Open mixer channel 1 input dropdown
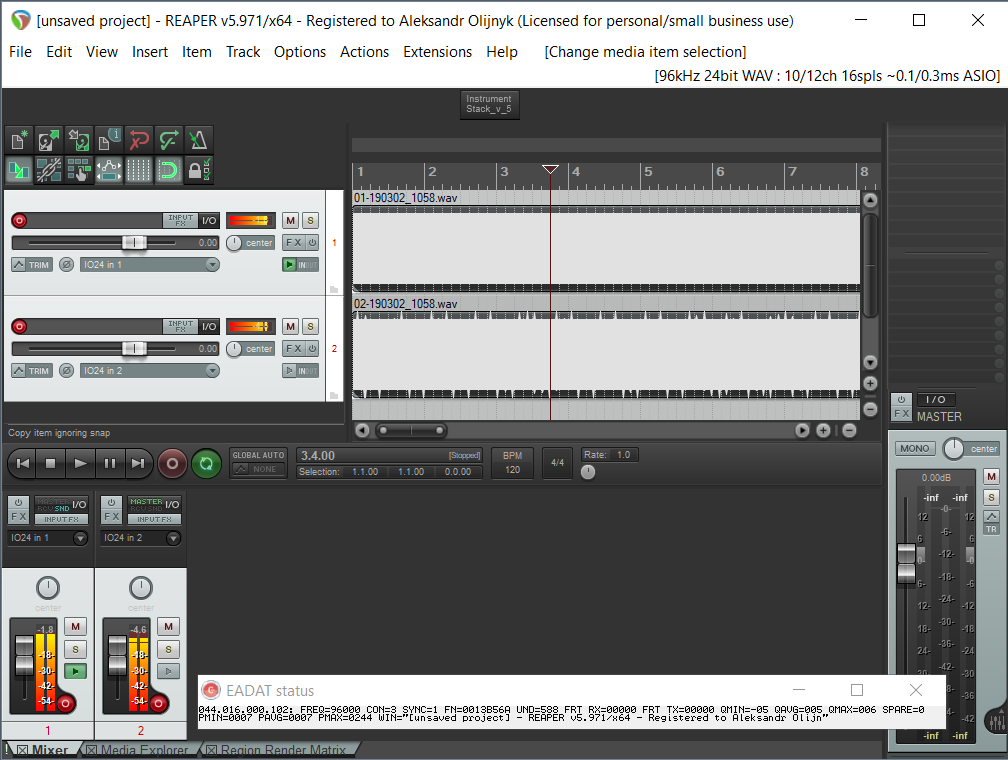This screenshot has width=1008, height=760. click(x=48, y=538)
